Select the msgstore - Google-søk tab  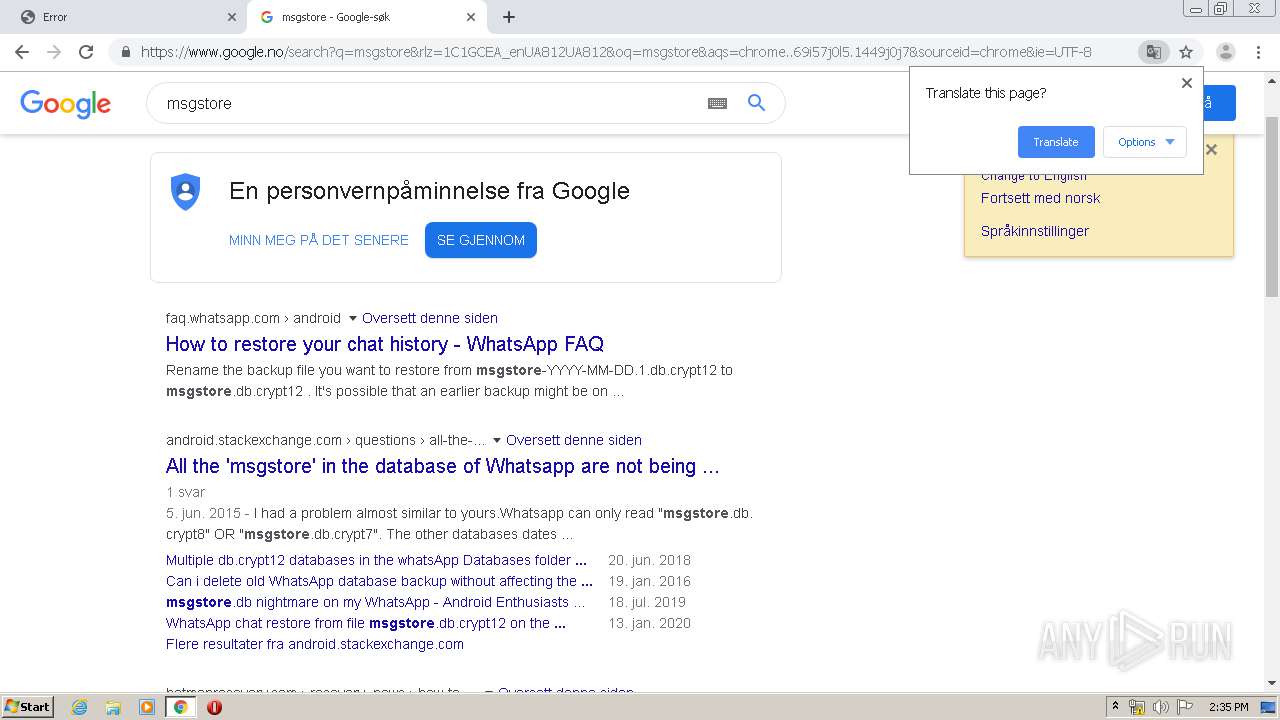pos(366,17)
